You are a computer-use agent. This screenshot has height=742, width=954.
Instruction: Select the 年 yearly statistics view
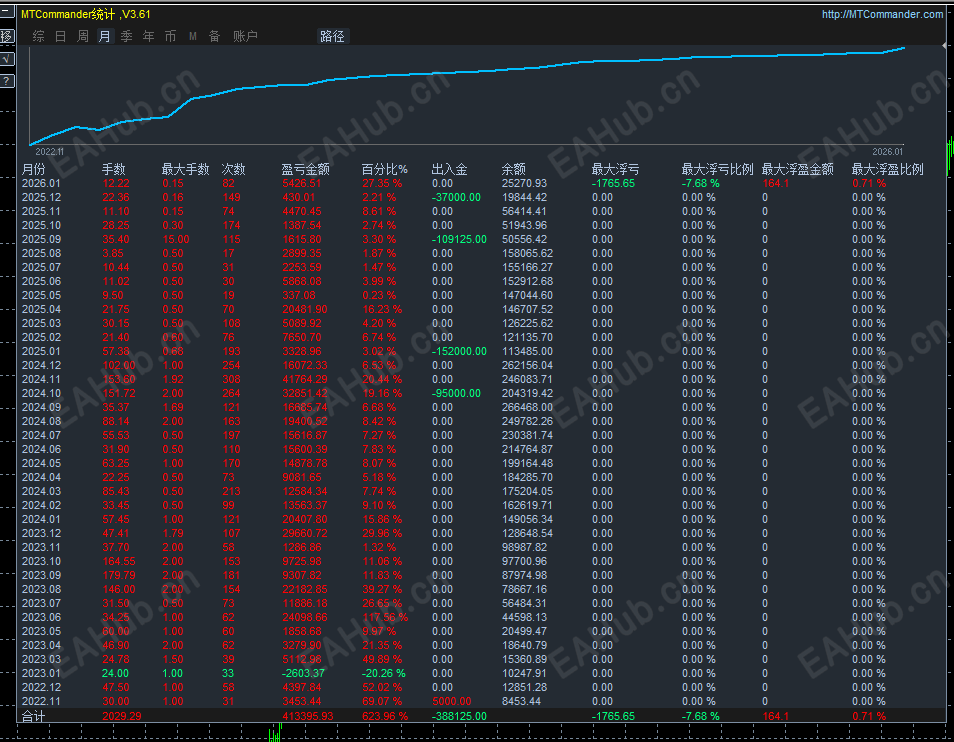pos(147,36)
